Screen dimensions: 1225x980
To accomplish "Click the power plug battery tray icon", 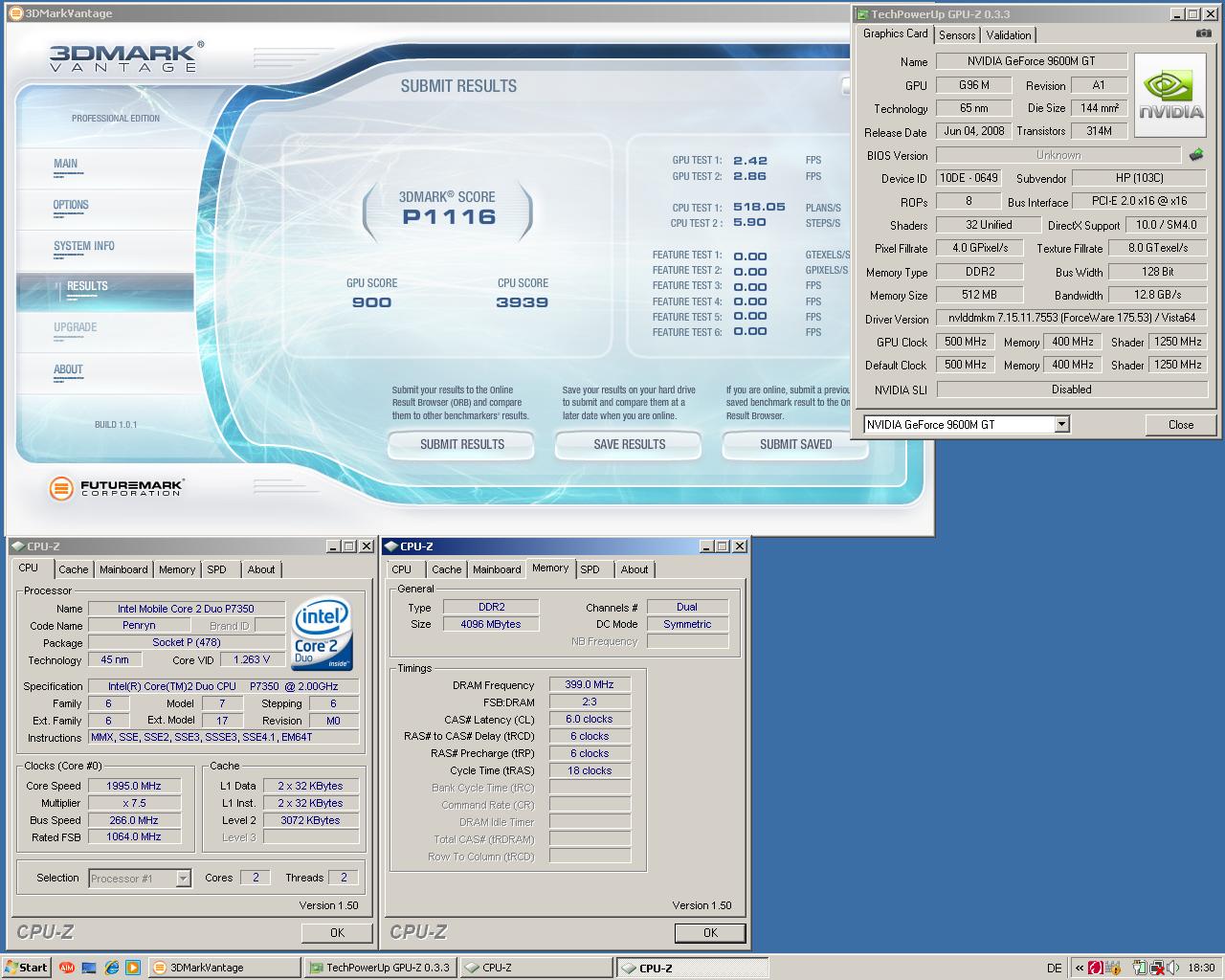I will (x=1139, y=968).
